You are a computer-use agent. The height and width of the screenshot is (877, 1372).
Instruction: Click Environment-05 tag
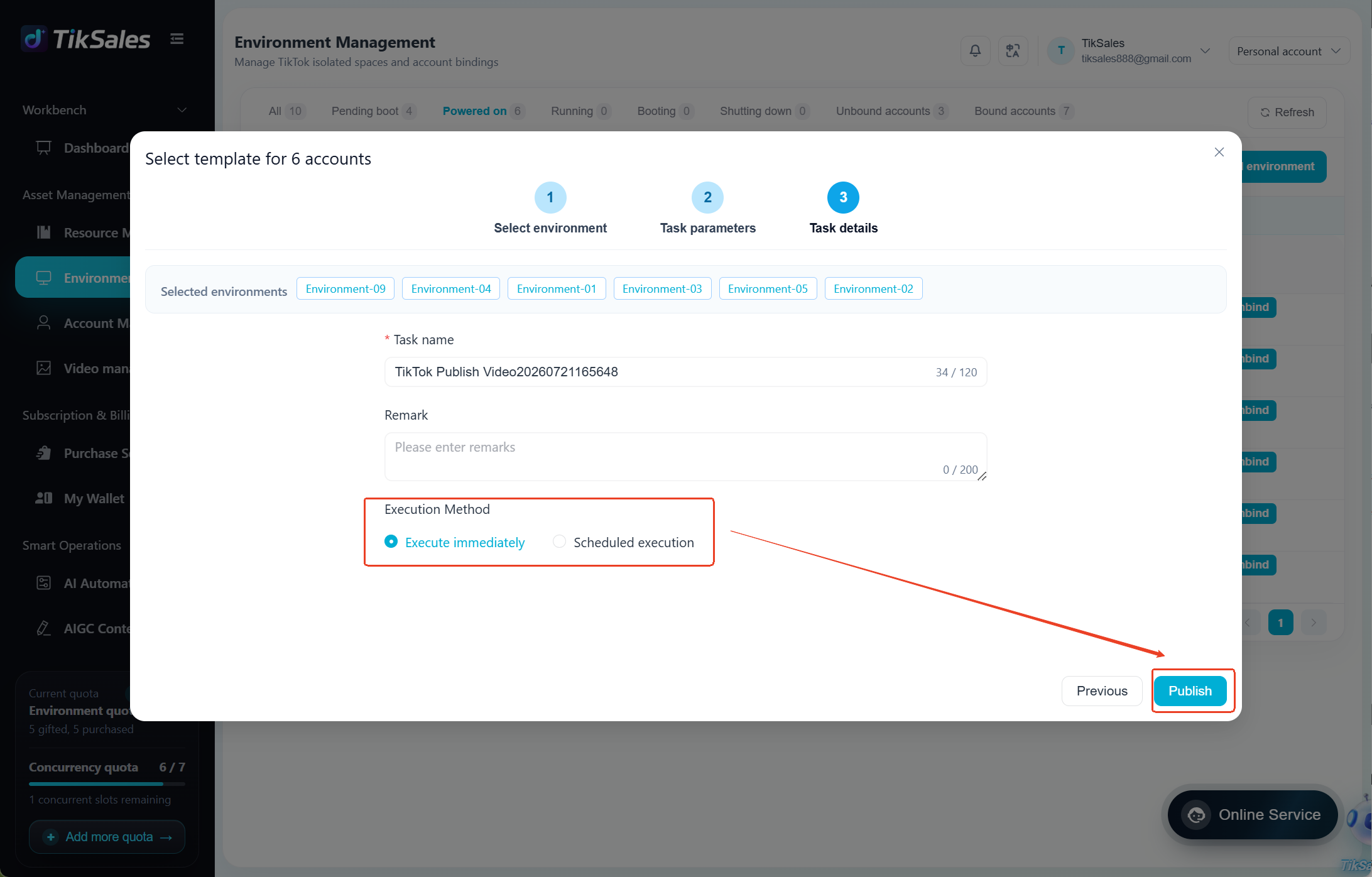click(768, 288)
